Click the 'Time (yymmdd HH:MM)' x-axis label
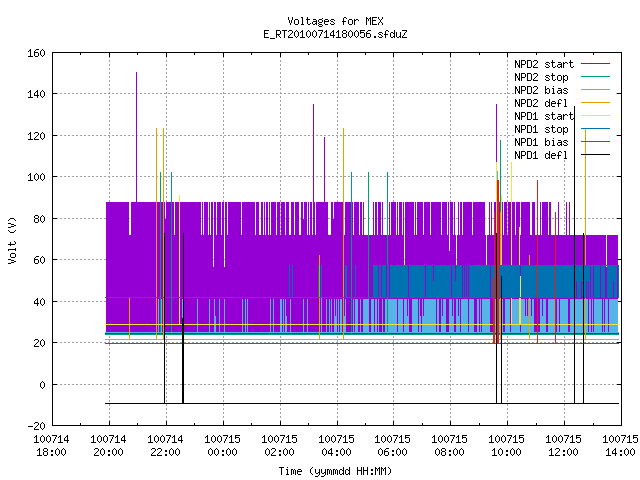 click(x=335, y=471)
